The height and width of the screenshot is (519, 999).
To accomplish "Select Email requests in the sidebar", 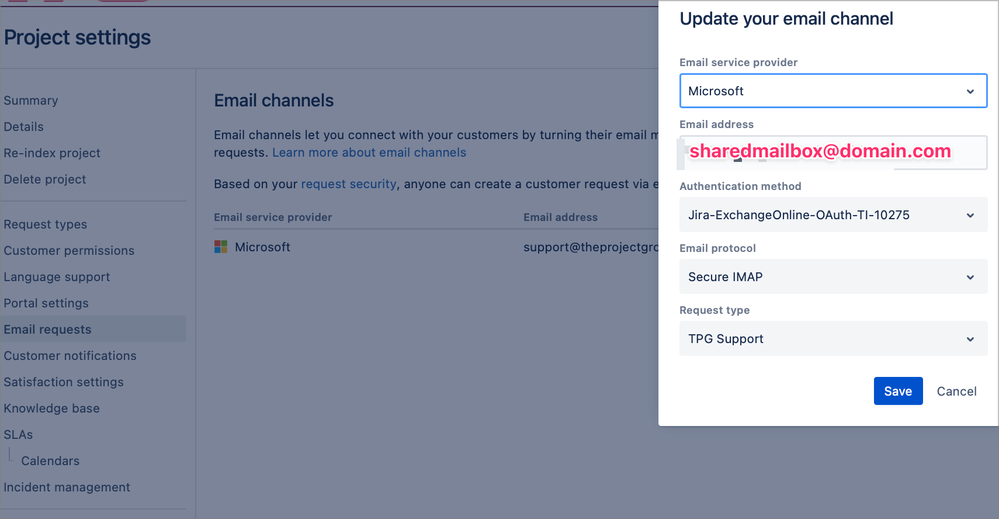I will click(x=93, y=329).
